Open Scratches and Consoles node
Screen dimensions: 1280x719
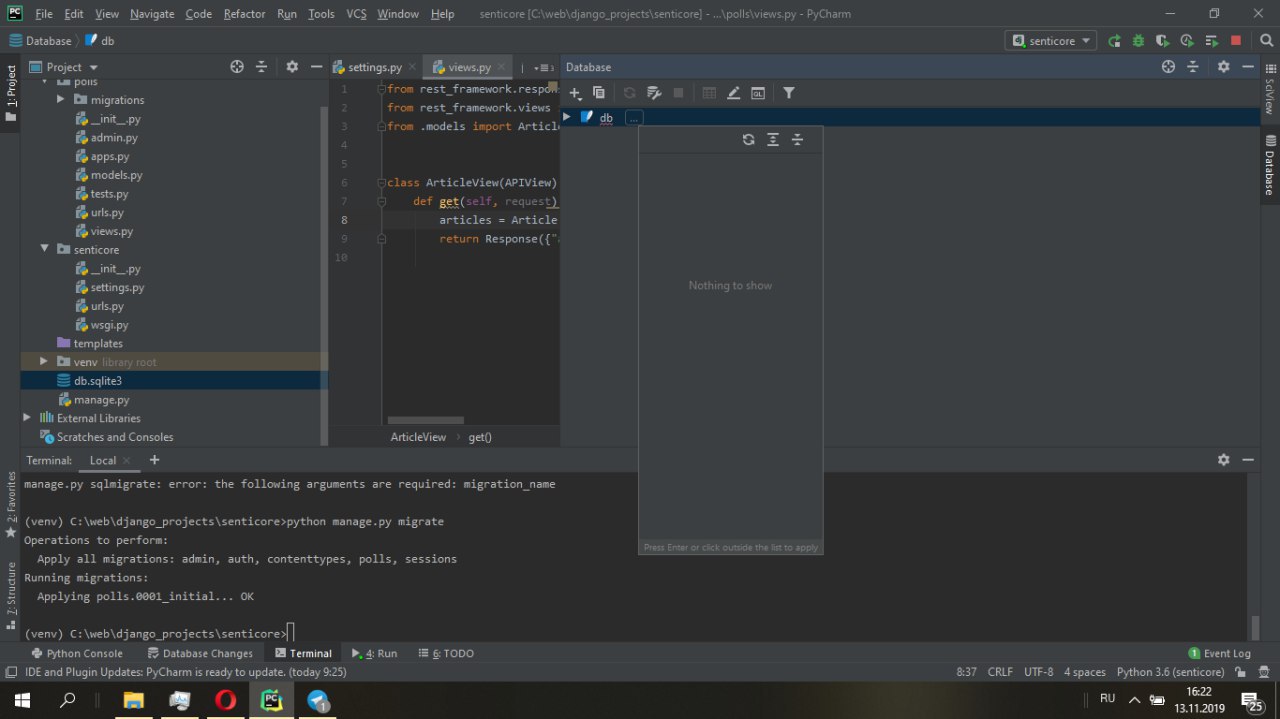tap(115, 437)
